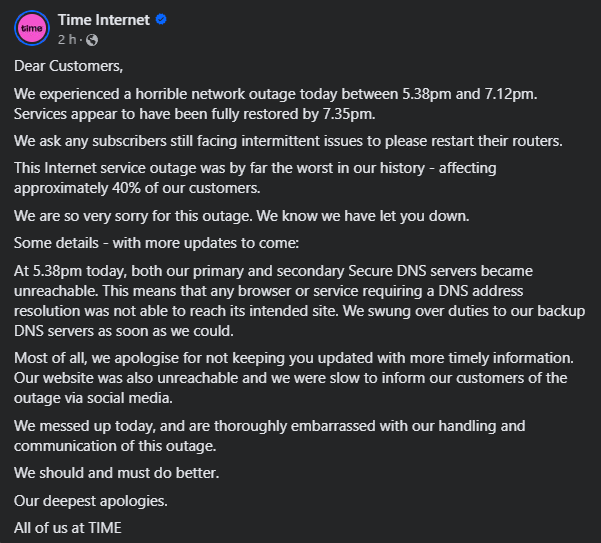Click the 'We are so very sorry' line
Viewport: 601px width, 543px height.
coord(241,216)
